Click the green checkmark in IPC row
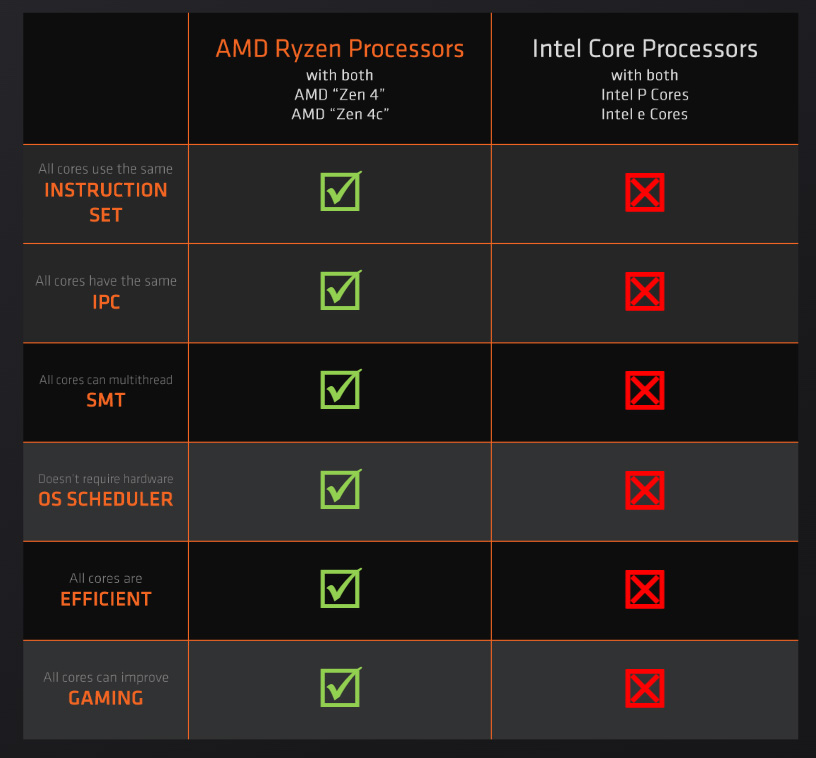The width and height of the screenshot is (816, 758). click(x=341, y=290)
